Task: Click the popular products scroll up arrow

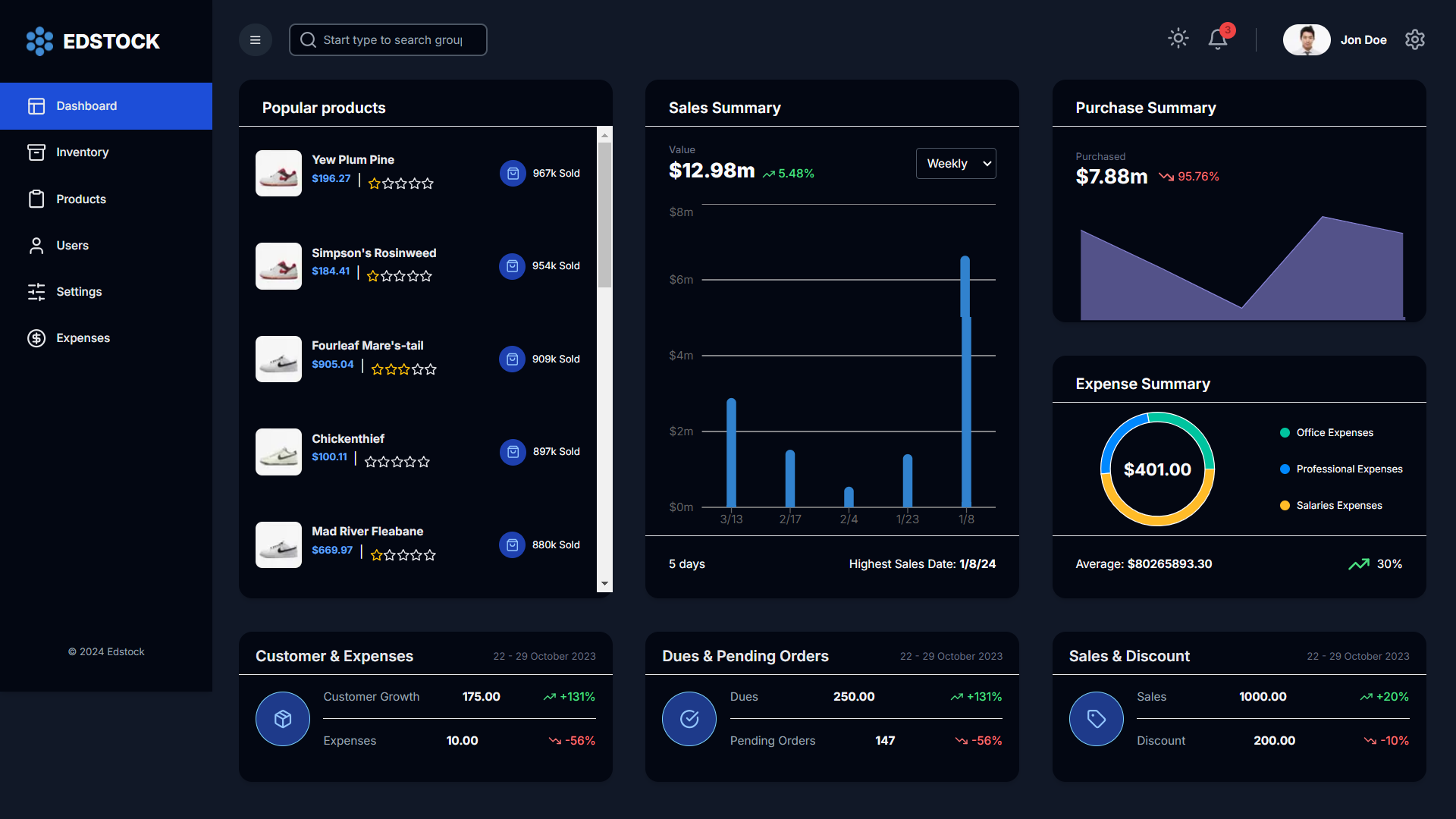Action: (604, 136)
